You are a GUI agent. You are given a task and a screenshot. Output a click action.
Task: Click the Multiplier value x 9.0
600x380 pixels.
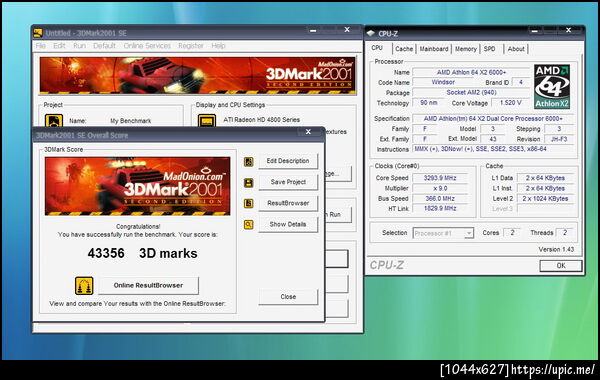click(440, 188)
